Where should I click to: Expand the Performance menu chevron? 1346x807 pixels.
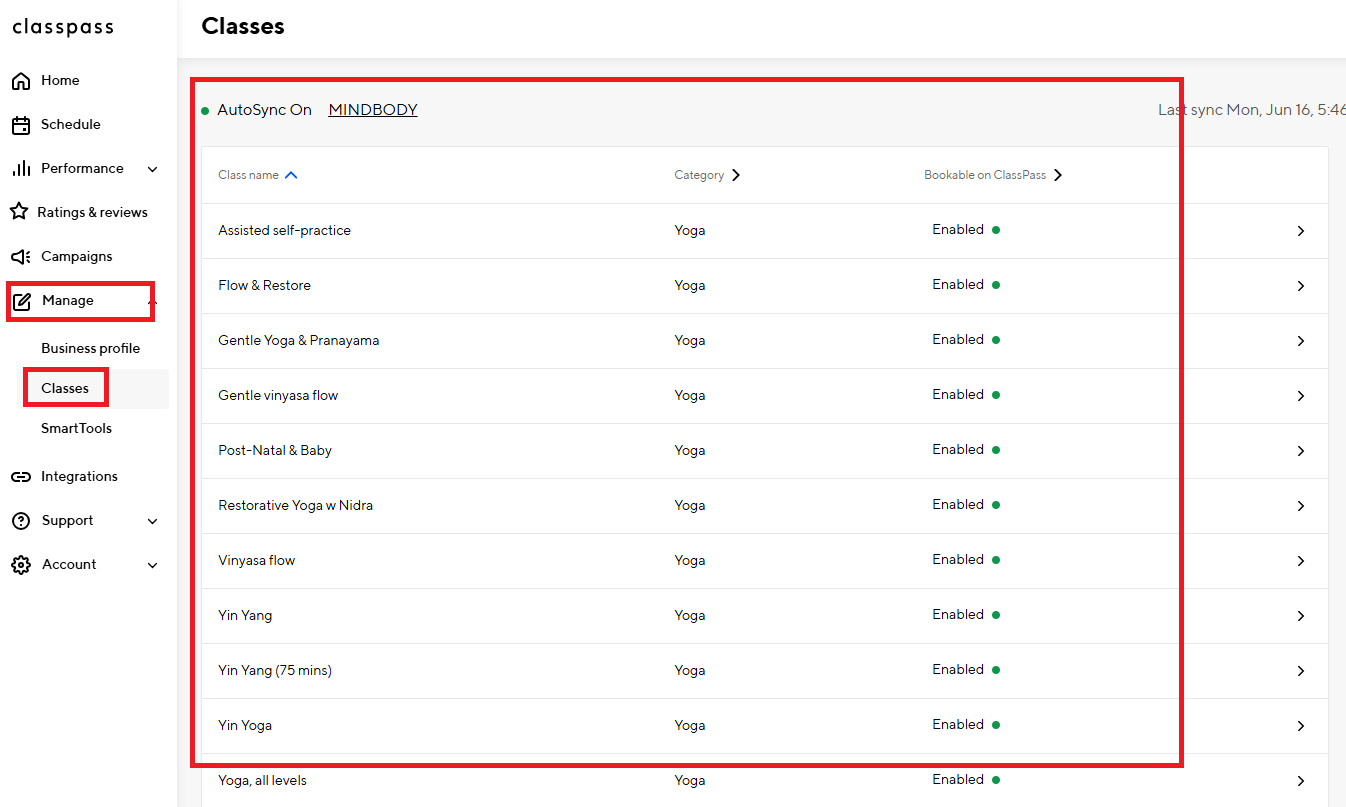pos(153,169)
